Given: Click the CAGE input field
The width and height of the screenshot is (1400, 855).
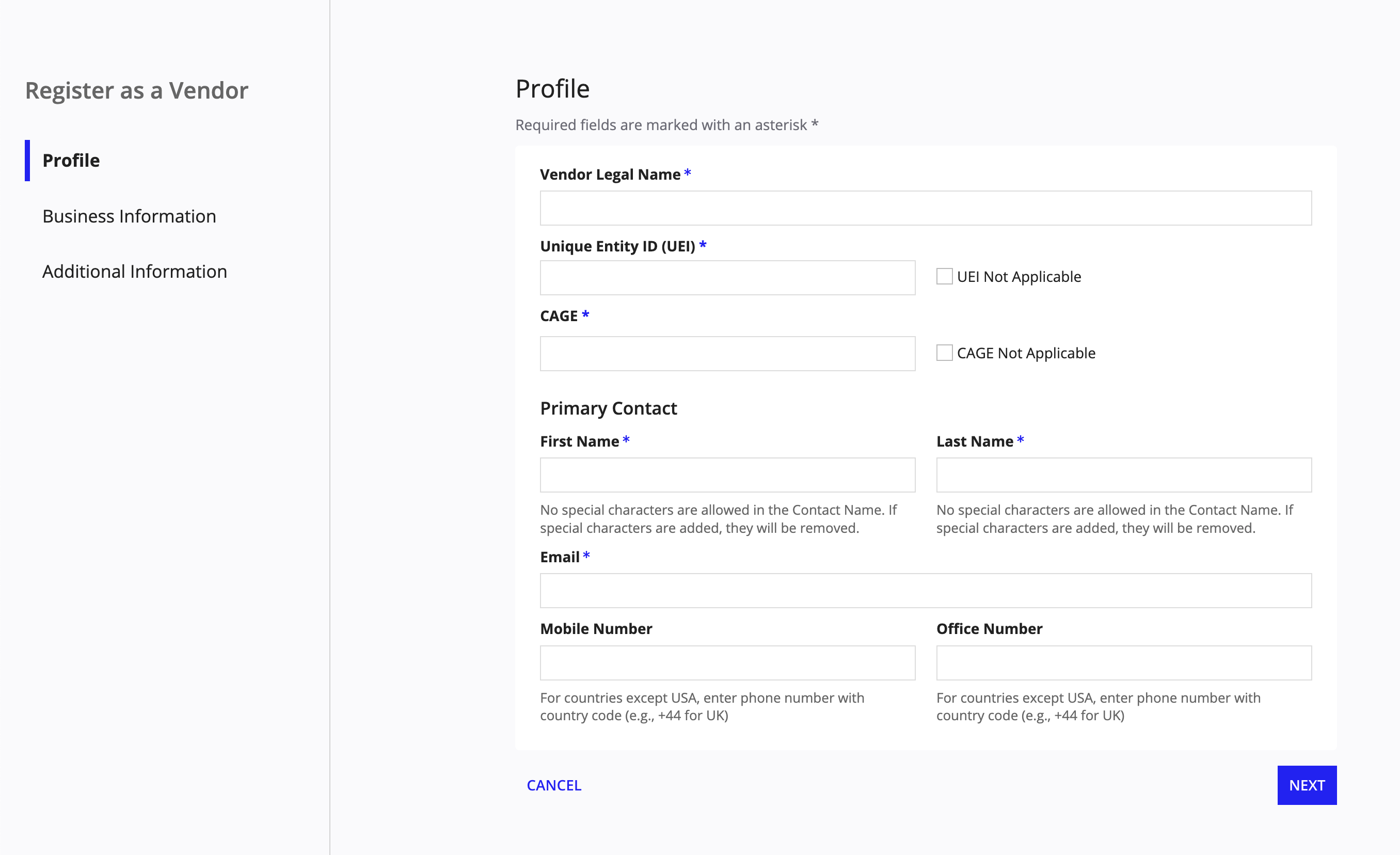Looking at the screenshot, I should (728, 353).
